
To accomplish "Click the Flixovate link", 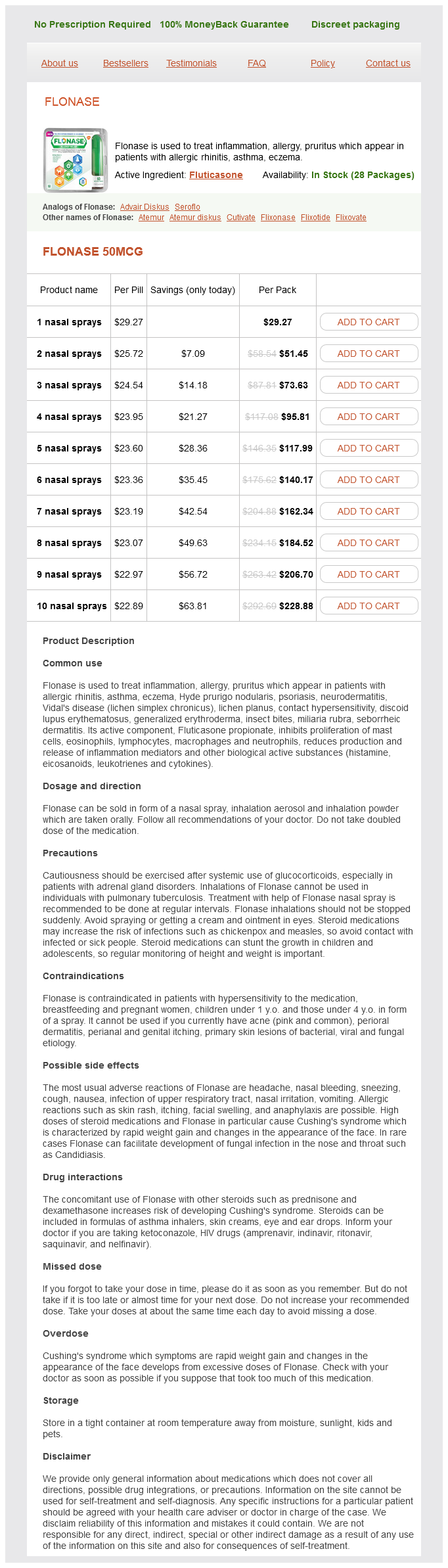I will click(351, 218).
